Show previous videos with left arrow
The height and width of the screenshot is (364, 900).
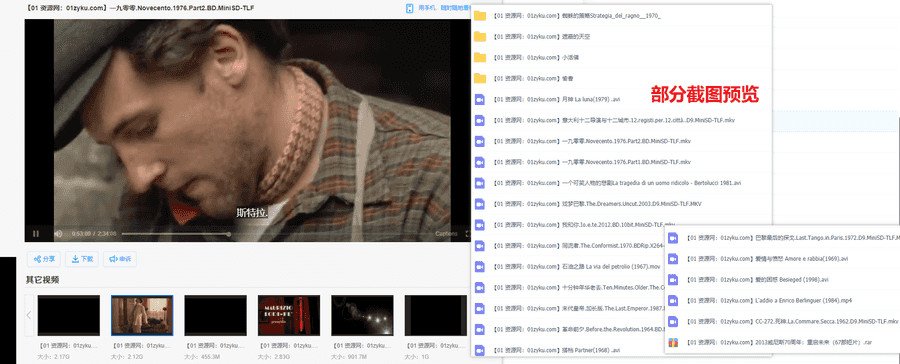(x=29, y=315)
